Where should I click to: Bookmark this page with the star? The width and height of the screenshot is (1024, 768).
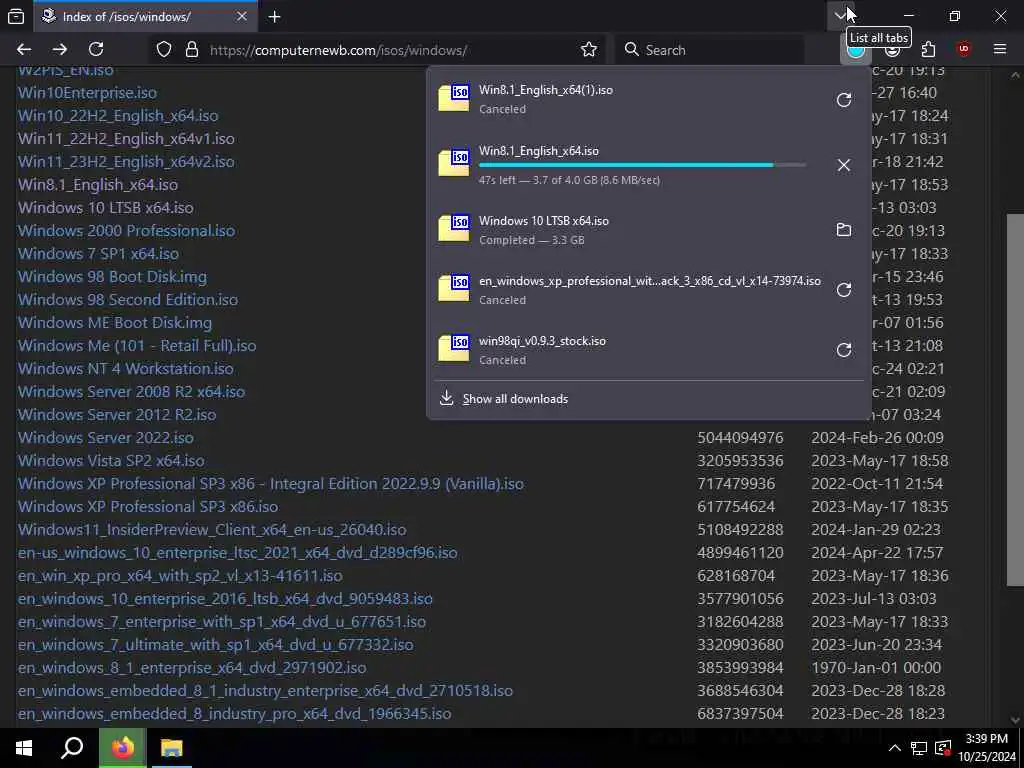pyautogui.click(x=588, y=50)
